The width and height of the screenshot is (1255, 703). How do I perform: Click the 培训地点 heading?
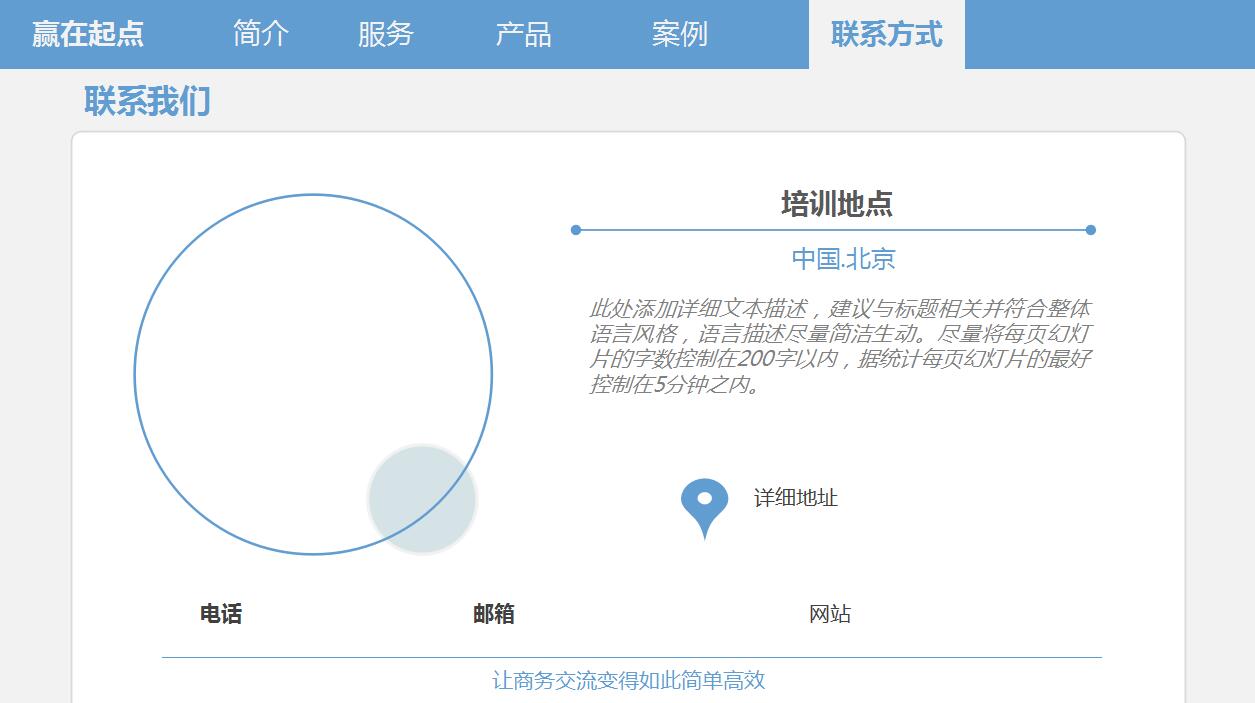tap(836, 204)
